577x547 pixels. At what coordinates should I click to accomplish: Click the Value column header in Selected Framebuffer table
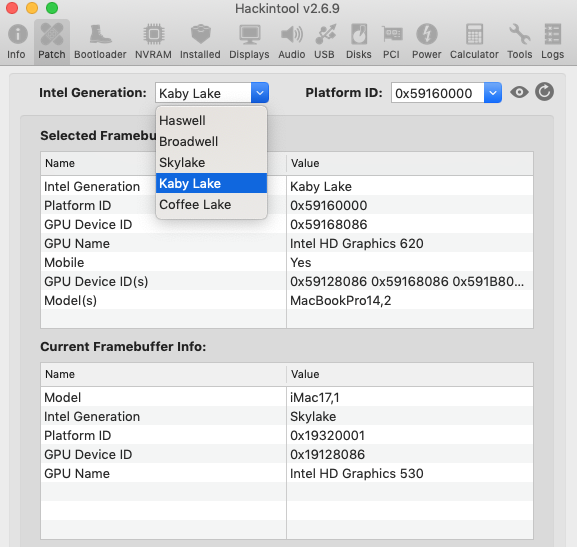410,163
